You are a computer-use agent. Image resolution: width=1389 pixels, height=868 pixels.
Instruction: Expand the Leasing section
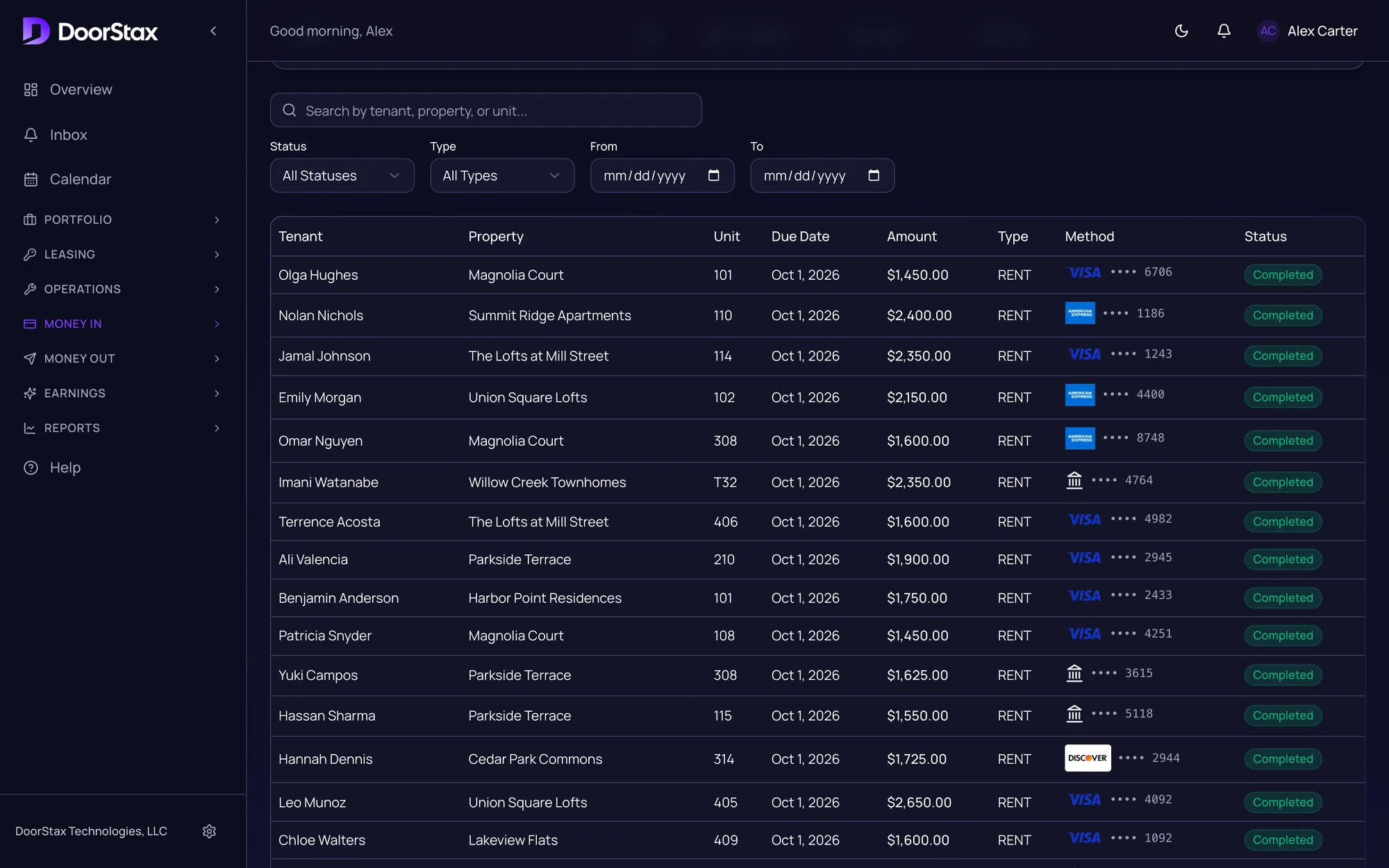[123, 254]
